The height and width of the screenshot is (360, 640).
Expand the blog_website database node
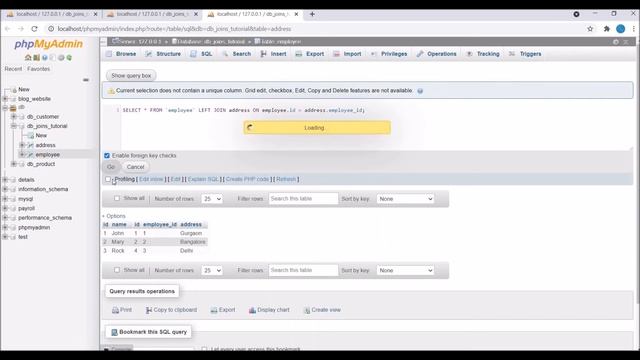point(5,99)
